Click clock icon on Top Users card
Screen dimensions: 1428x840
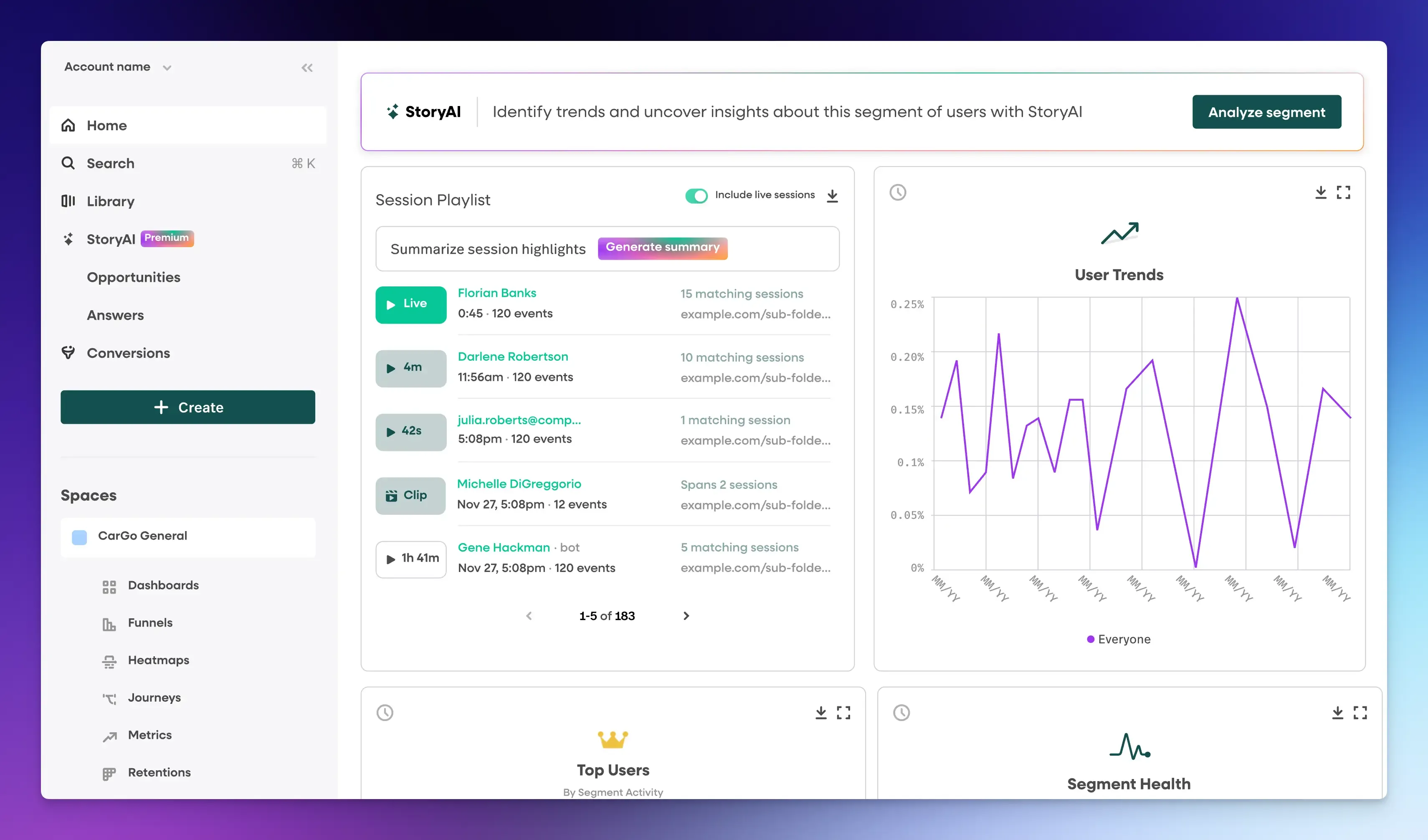click(x=385, y=713)
